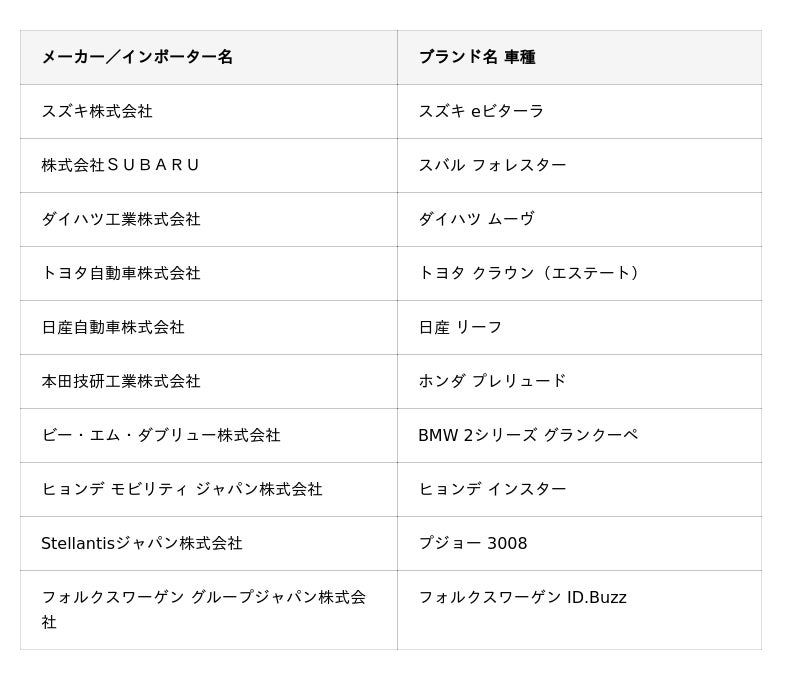Click the スバル フォレスター cell

point(492,165)
